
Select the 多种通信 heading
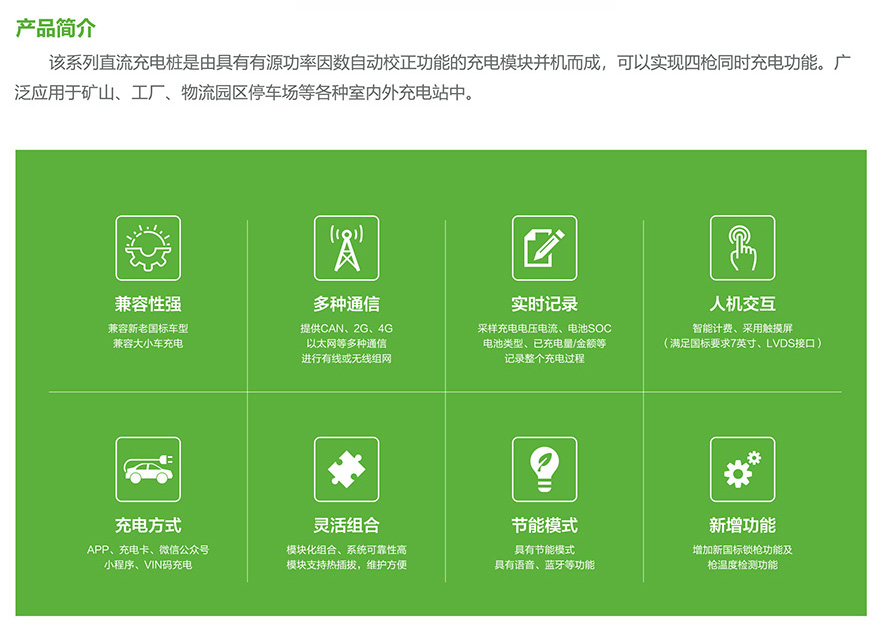[x=346, y=304]
